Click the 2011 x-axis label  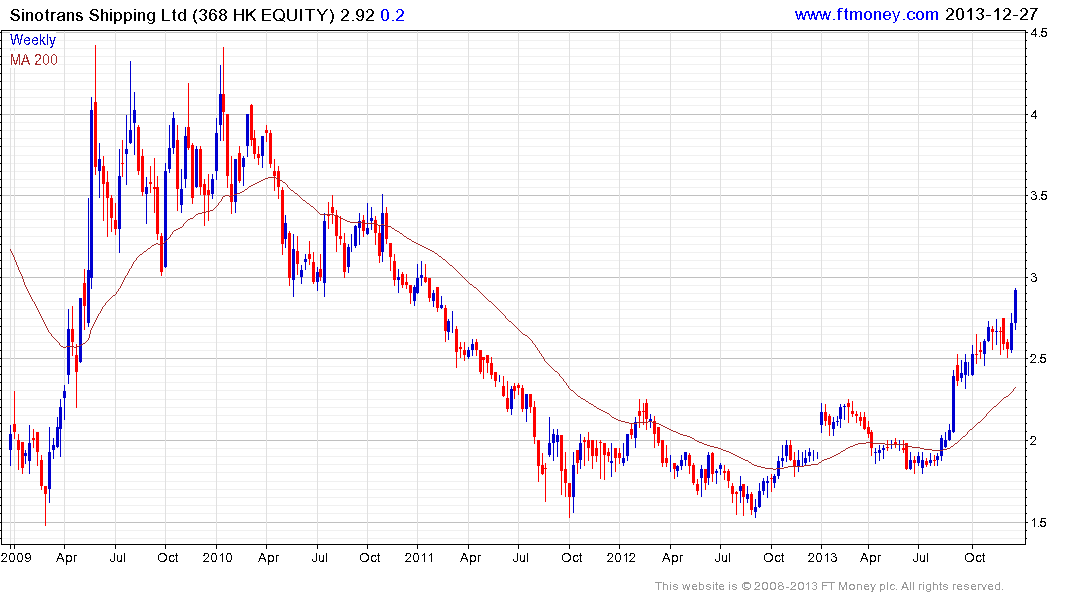(419, 557)
